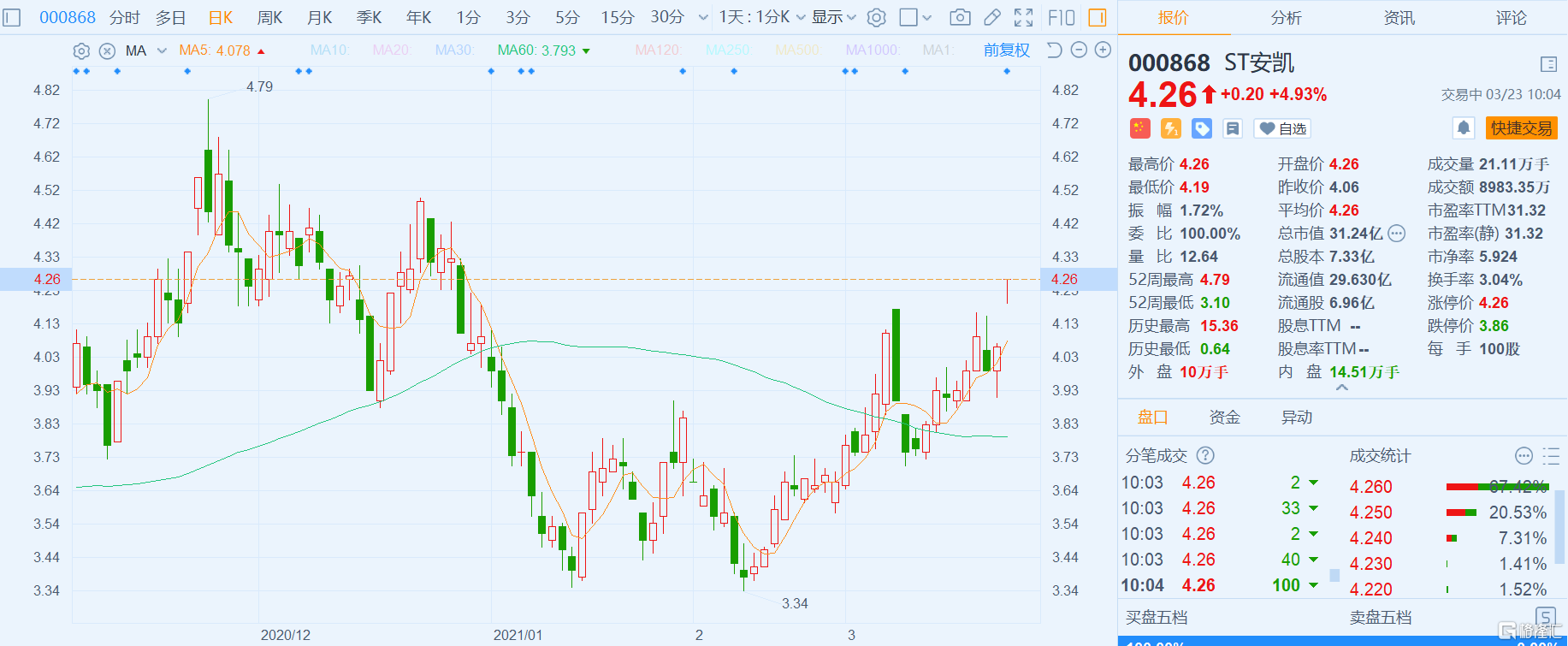The height and width of the screenshot is (646, 1568).
Task: Zoom in chart with plus icon
Action: [1104, 50]
